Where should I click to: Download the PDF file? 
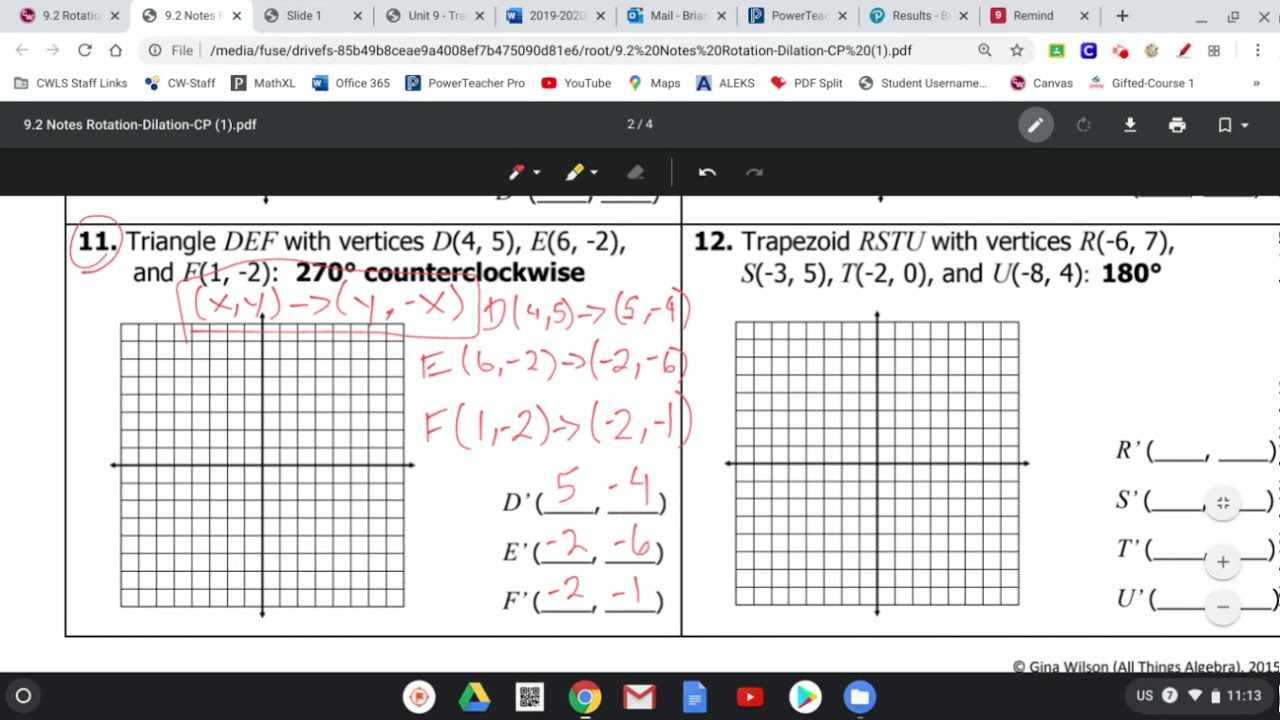(x=1130, y=125)
